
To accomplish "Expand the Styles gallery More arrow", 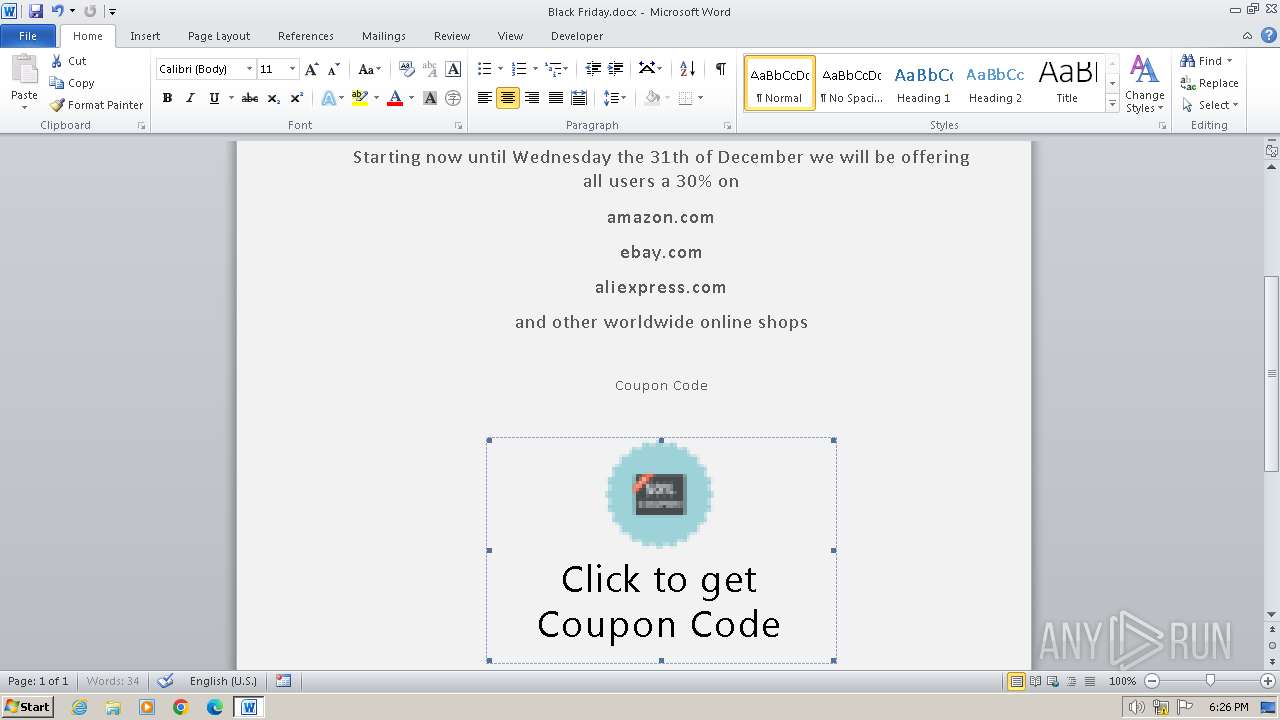I will (x=1112, y=104).
